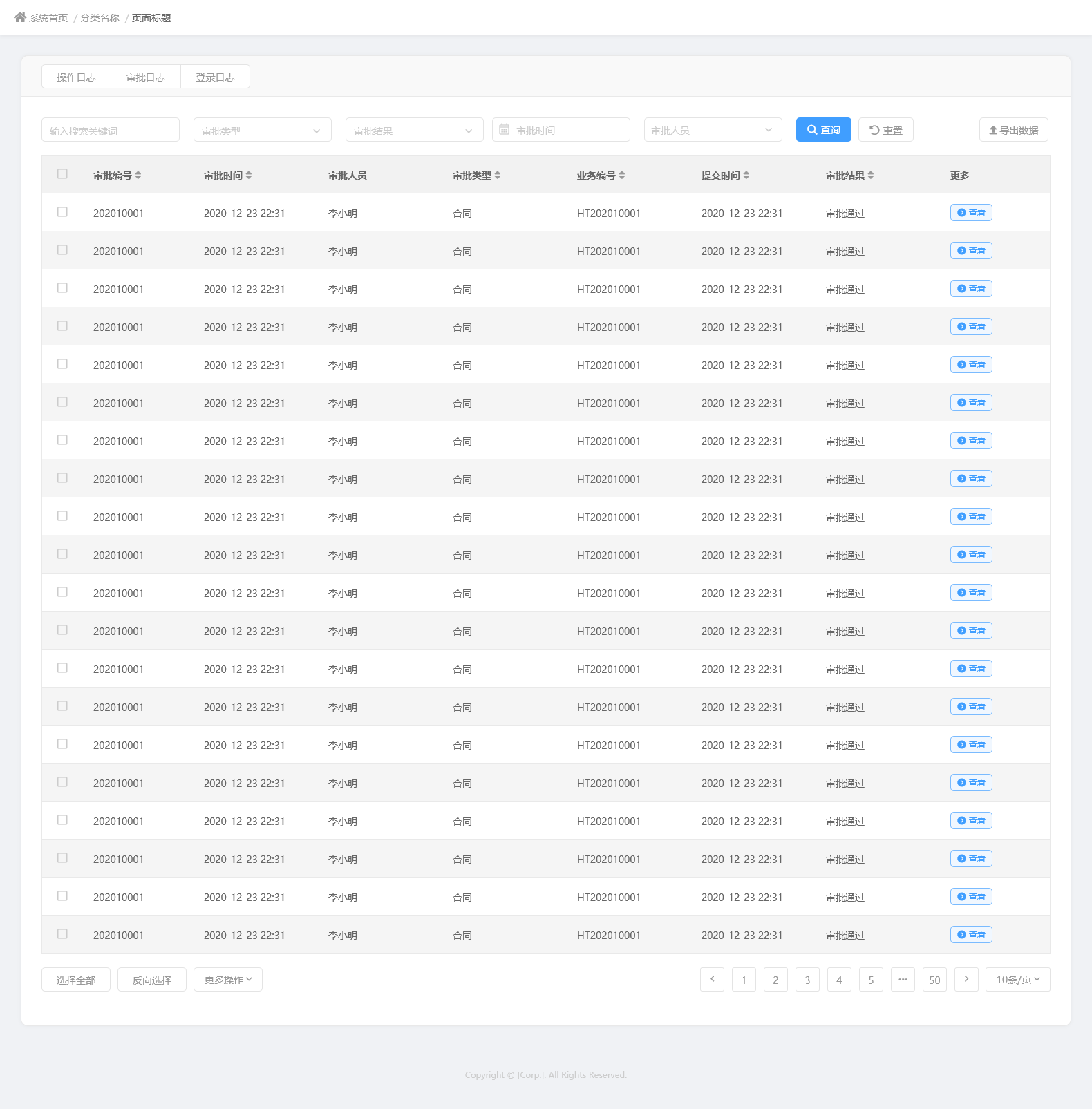Sort by 提交时间 column arrows

point(746,176)
